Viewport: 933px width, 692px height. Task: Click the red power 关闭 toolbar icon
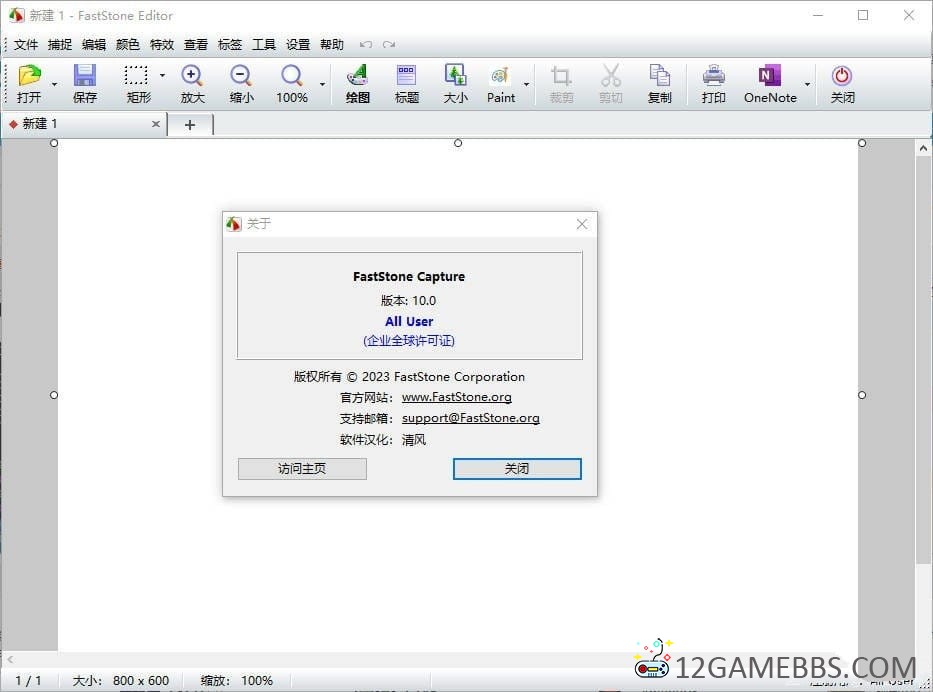842,76
